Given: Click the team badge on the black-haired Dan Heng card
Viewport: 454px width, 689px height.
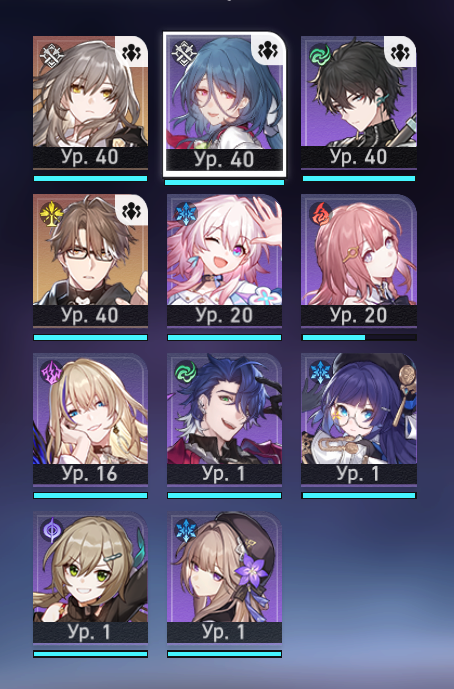Looking at the screenshot, I should 400,52.
